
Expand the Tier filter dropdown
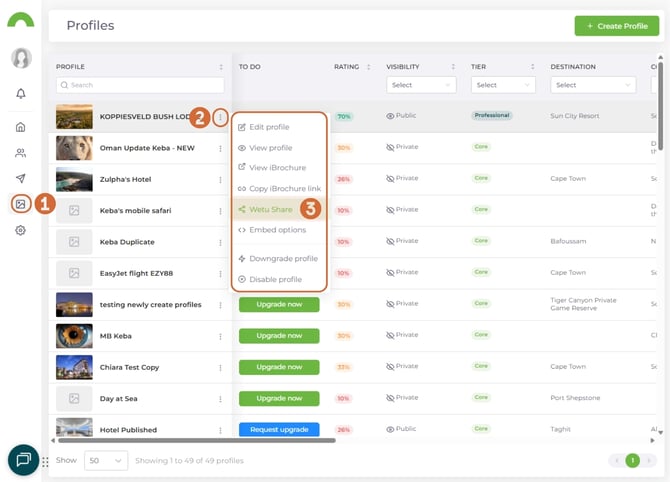click(502, 85)
